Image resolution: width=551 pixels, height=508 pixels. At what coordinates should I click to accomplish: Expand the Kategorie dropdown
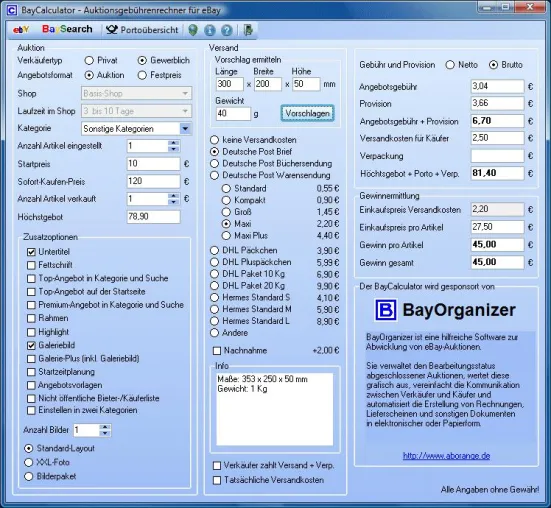[x=185, y=129]
